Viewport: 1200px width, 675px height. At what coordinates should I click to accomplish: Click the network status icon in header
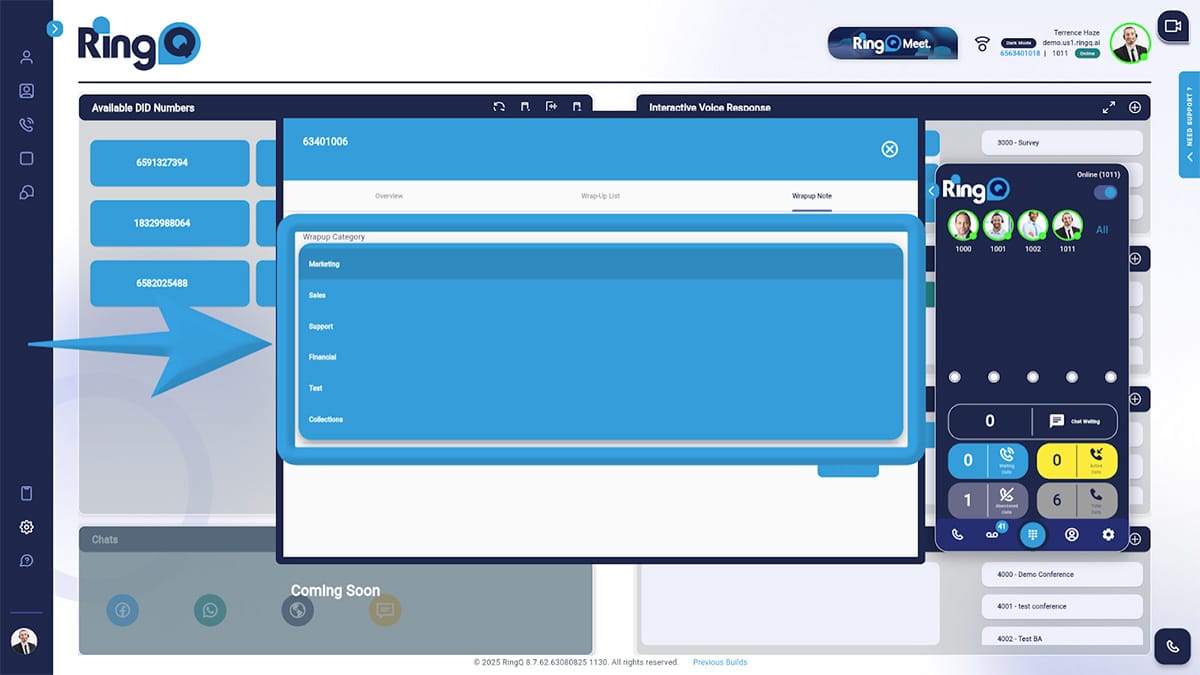[982, 44]
